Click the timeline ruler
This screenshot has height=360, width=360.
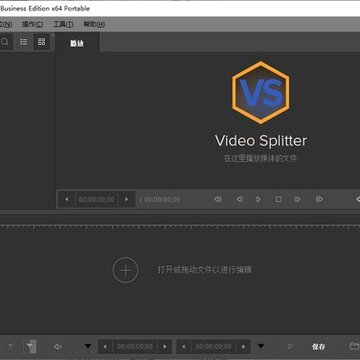[x=180, y=227]
